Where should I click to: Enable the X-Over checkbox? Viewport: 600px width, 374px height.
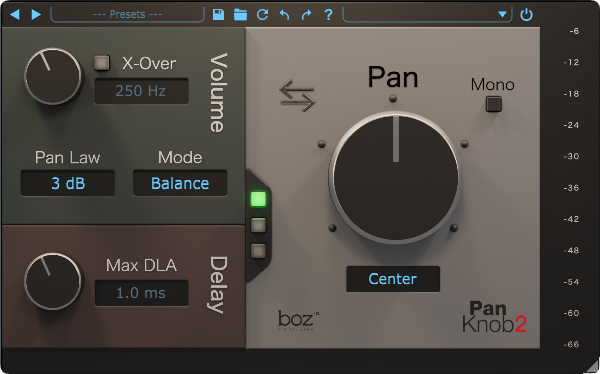102,63
